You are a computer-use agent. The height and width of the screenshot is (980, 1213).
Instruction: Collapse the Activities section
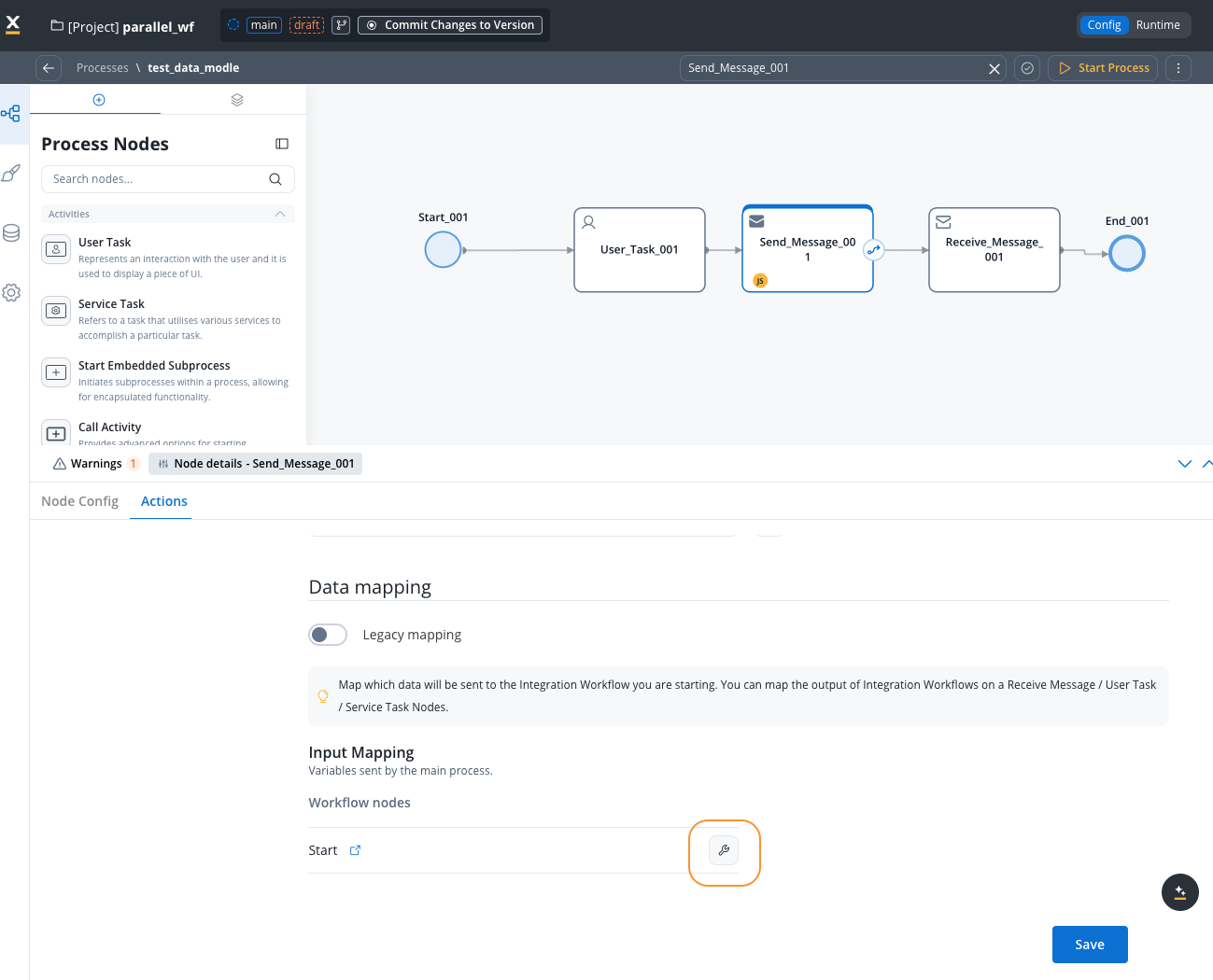(280, 214)
